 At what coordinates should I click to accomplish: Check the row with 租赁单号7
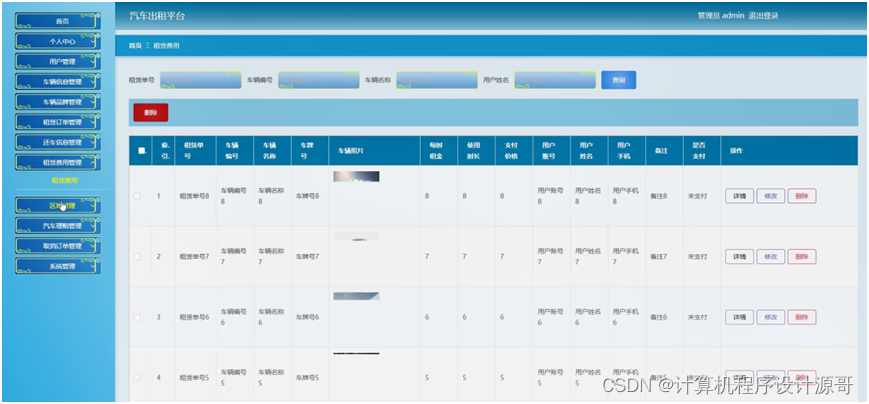click(x=137, y=257)
